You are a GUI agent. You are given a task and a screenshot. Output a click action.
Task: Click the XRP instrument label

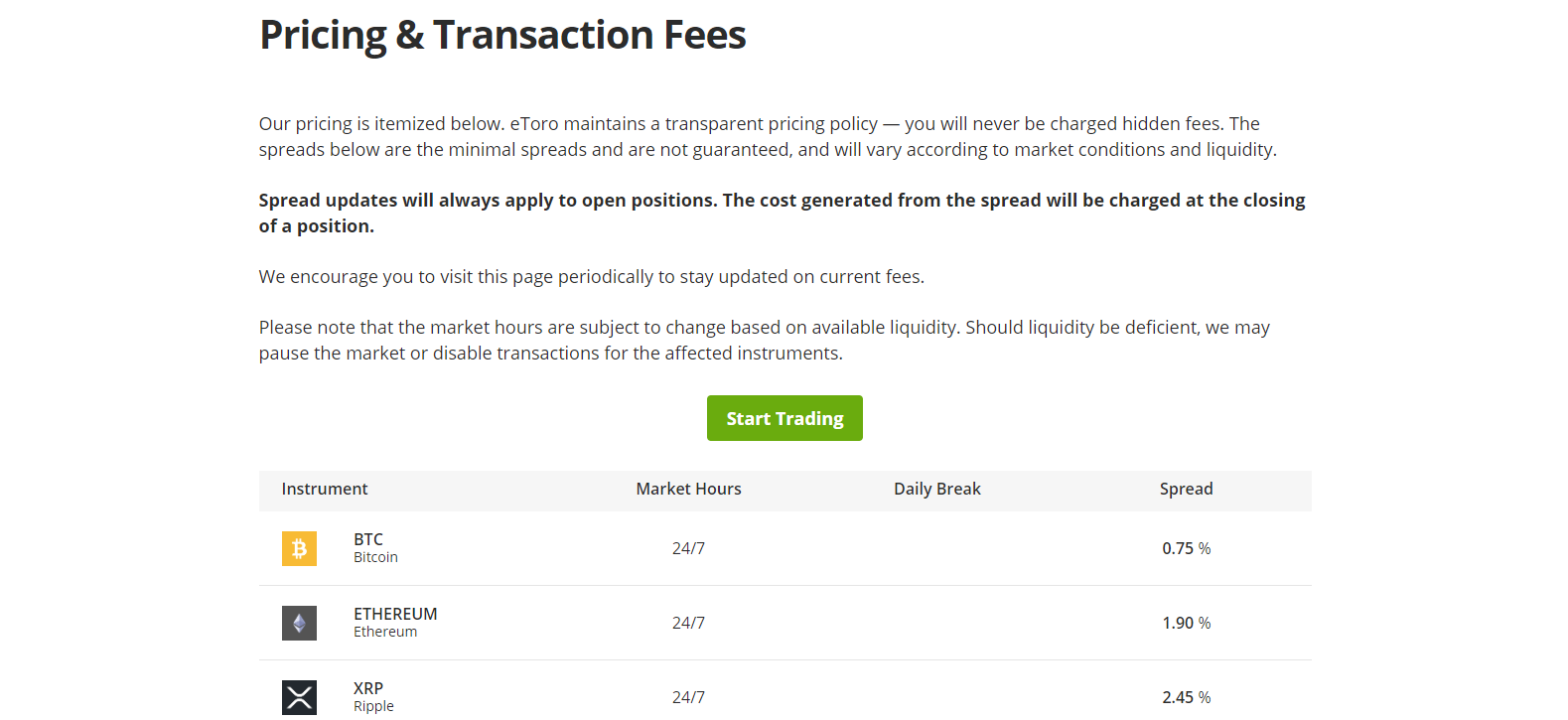point(368,688)
